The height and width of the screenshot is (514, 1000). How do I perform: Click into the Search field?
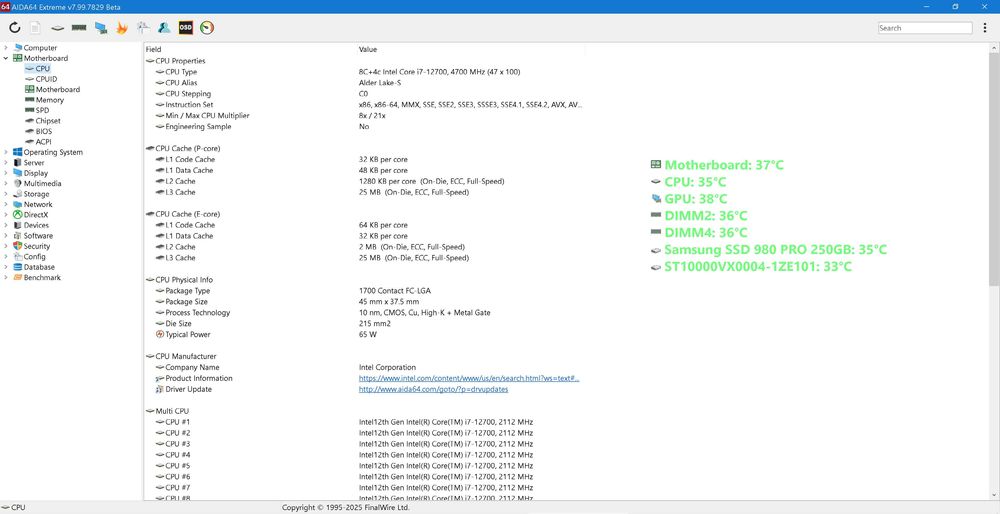(925, 28)
